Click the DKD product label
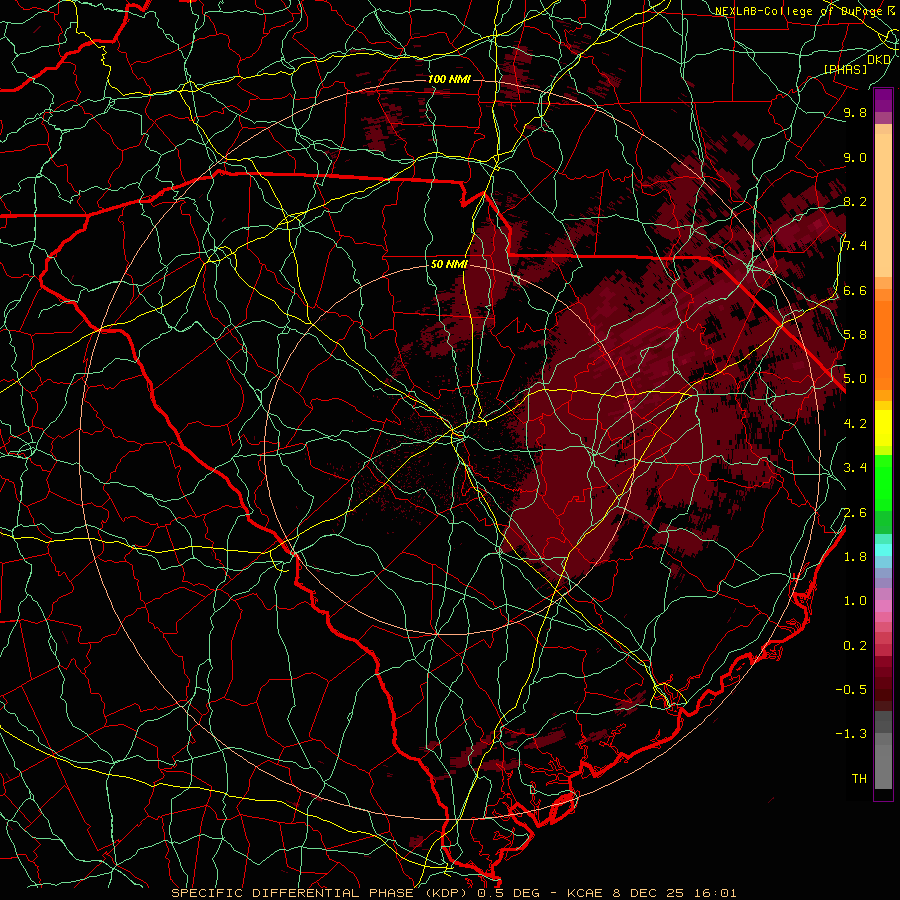The image size is (900, 900). point(879,60)
